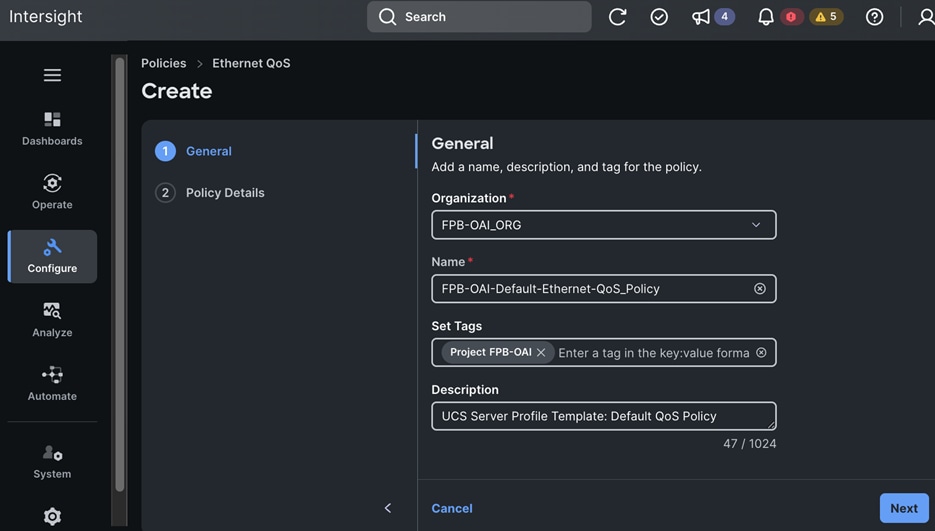Image resolution: width=935 pixels, height=531 pixels.
Task: Clear all tags in Set Tags field
Action: click(x=761, y=353)
